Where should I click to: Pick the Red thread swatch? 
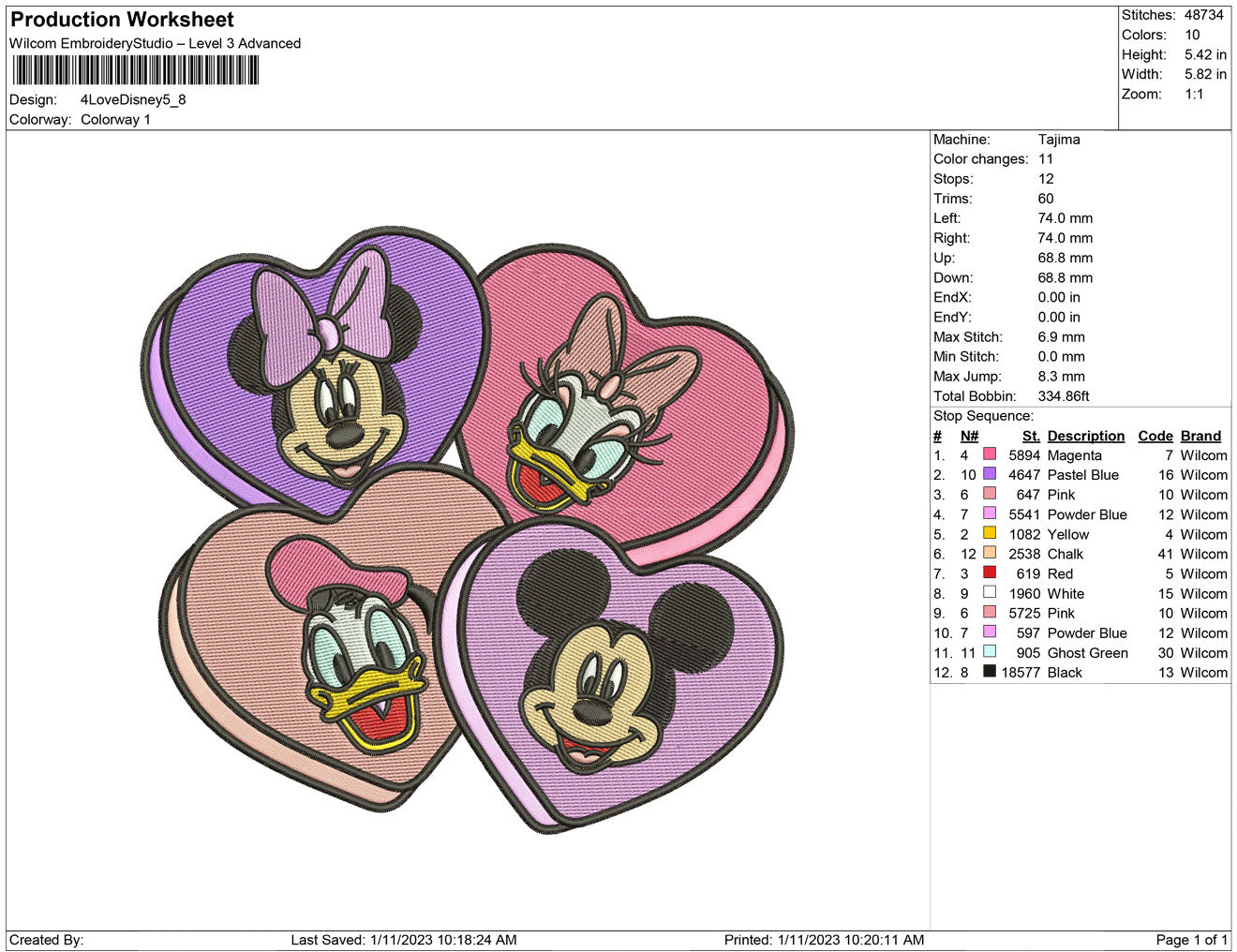[989, 573]
